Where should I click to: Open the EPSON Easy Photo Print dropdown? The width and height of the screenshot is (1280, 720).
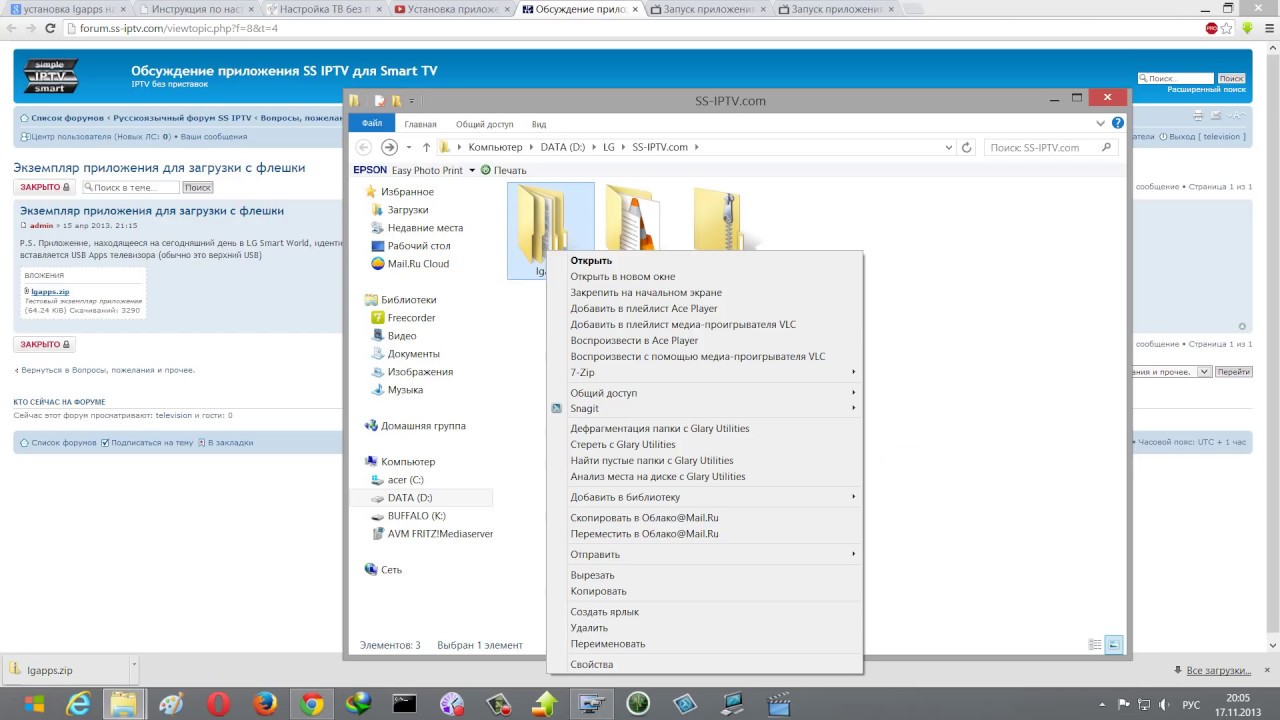[472, 170]
